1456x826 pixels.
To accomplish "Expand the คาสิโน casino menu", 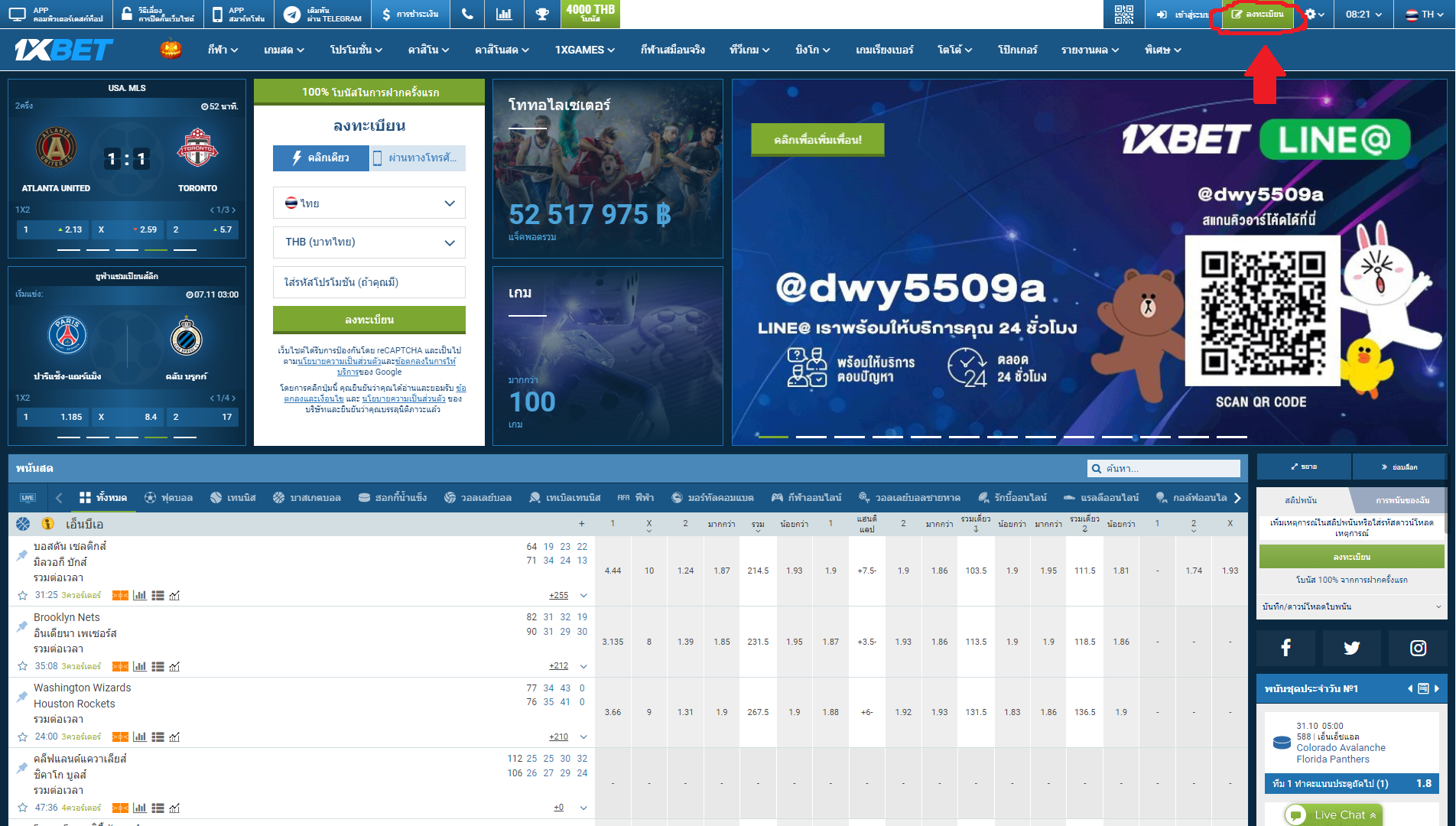I will pos(428,50).
